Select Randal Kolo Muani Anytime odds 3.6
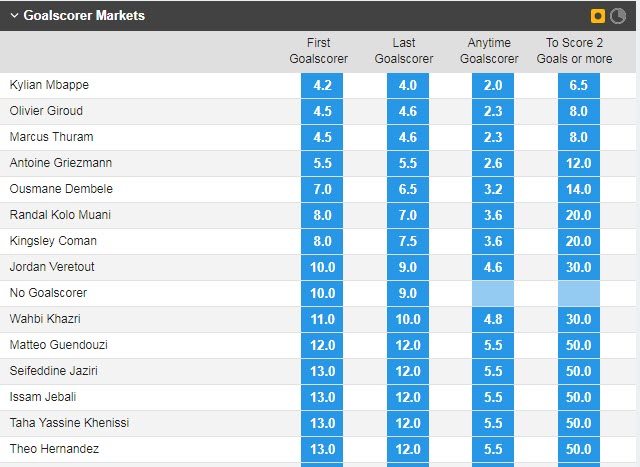The image size is (640, 467). 493,215
